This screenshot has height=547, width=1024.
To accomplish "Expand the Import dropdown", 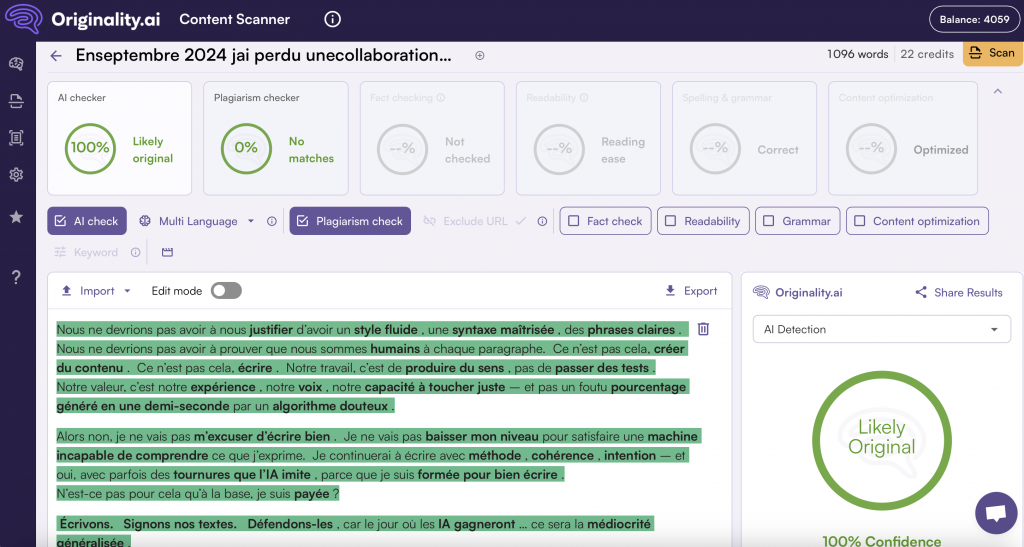I will (x=127, y=291).
